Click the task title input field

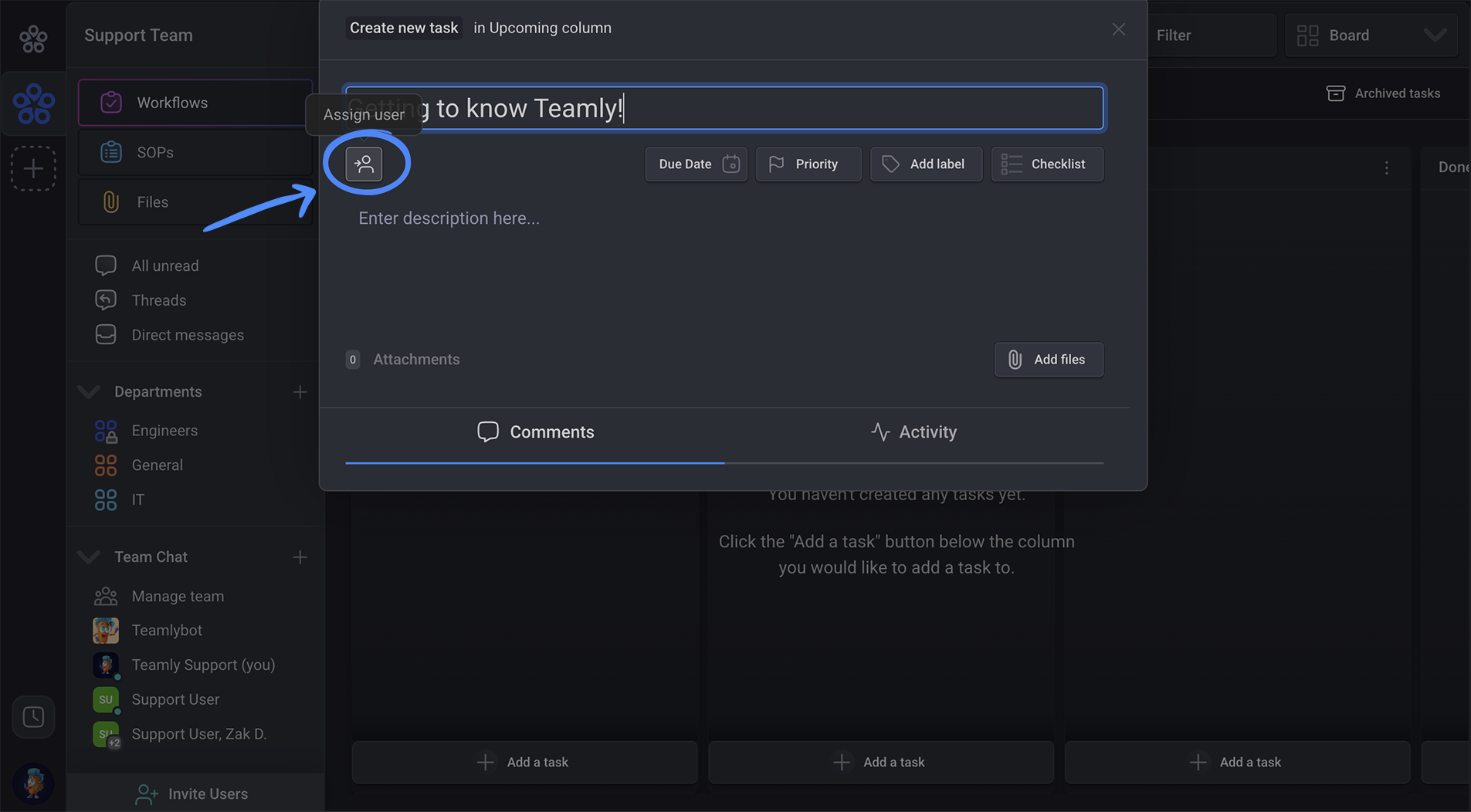pos(724,108)
